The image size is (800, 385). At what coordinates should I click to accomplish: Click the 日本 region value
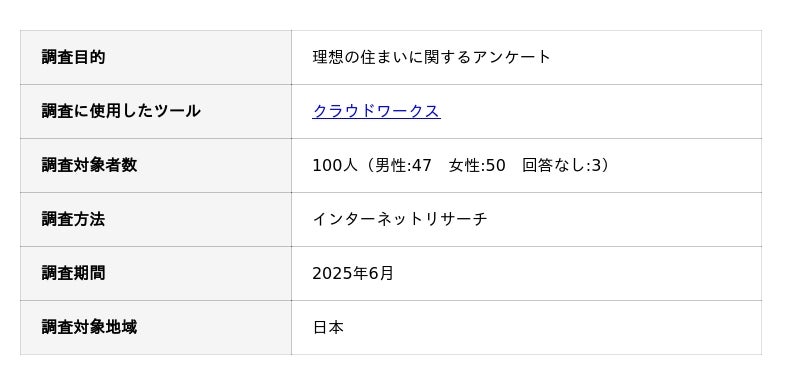coord(328,327)
